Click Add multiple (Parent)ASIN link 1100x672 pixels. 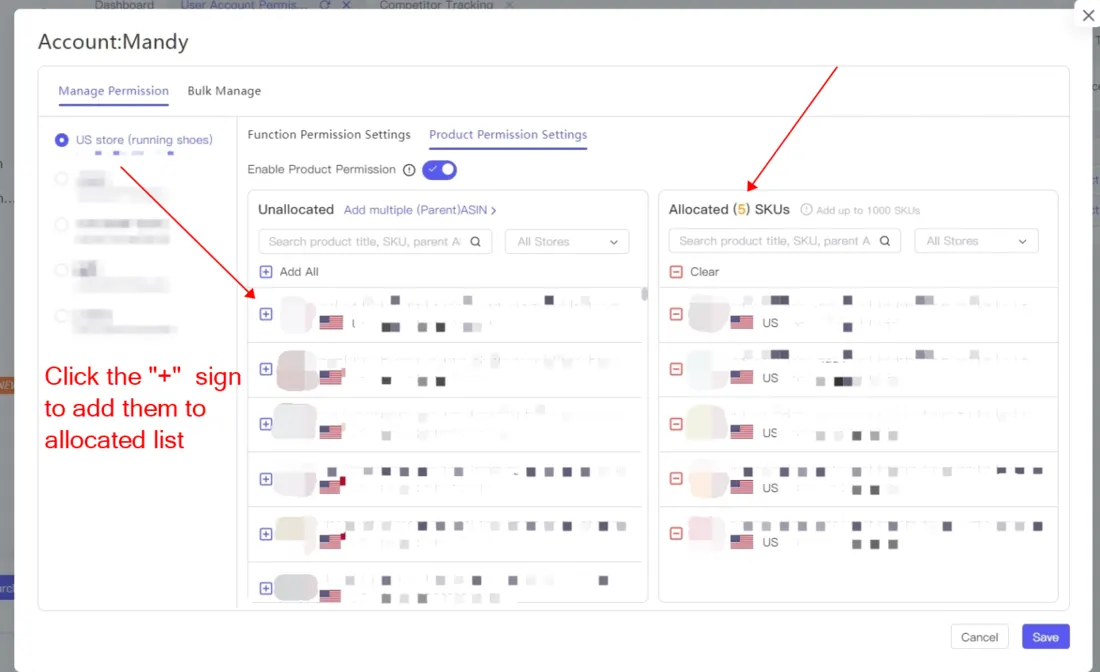coord(420,210)
